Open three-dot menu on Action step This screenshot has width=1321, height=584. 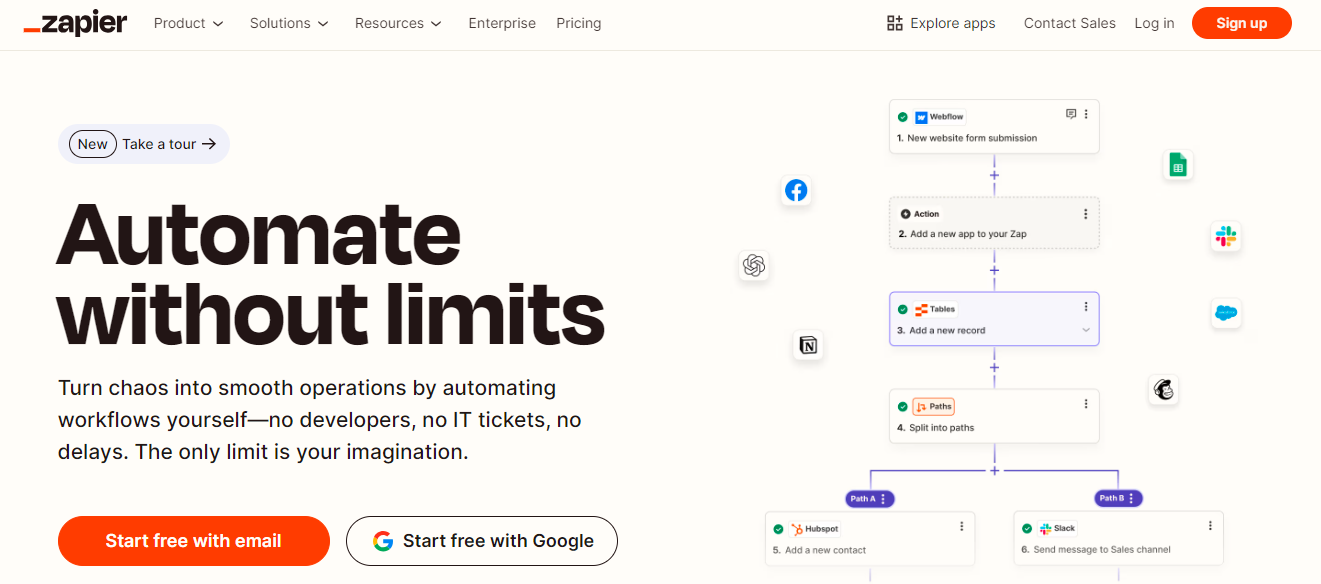1086,214
